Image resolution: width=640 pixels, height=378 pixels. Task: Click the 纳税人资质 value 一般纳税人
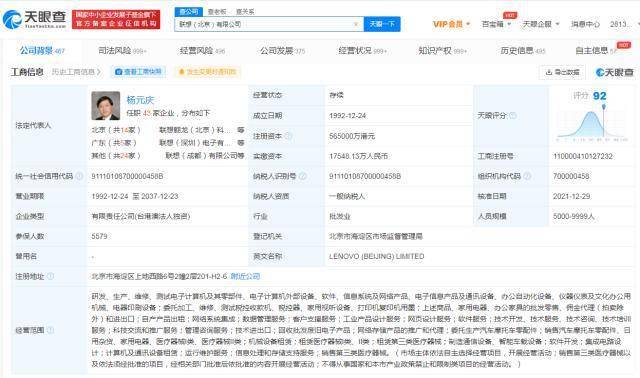pyautogui.click(x=347, y=196)
